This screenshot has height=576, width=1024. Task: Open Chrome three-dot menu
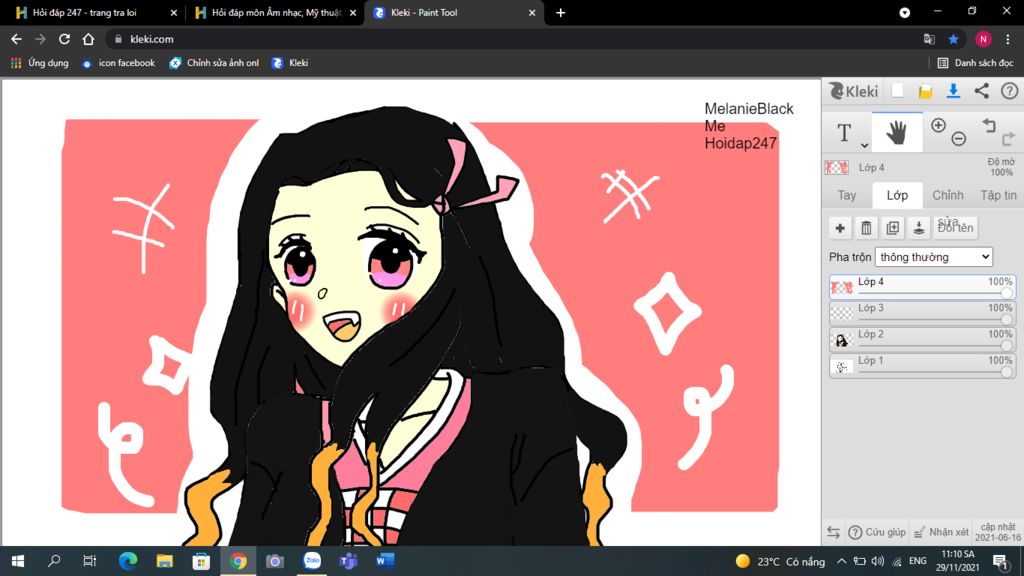[x=1008, y=39]
